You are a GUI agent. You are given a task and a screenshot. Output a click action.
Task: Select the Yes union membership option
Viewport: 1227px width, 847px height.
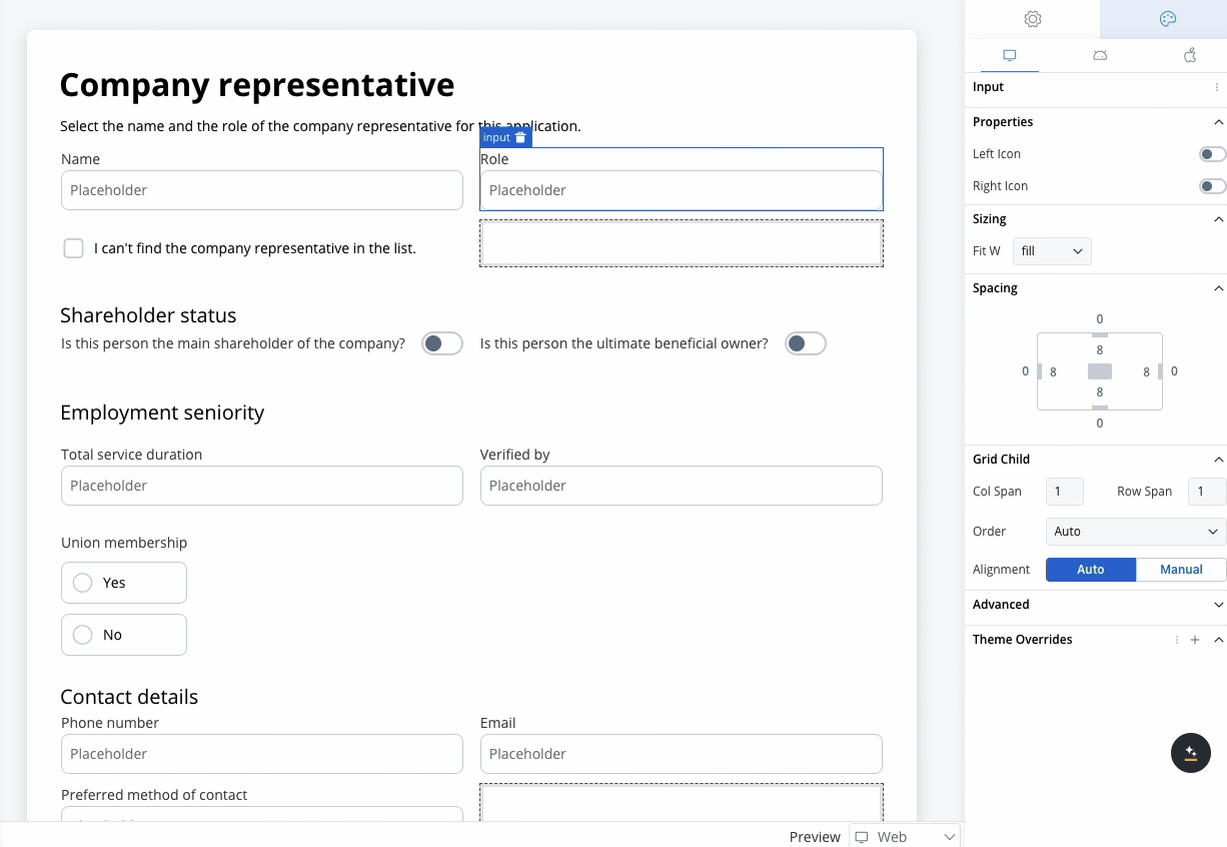124,583
